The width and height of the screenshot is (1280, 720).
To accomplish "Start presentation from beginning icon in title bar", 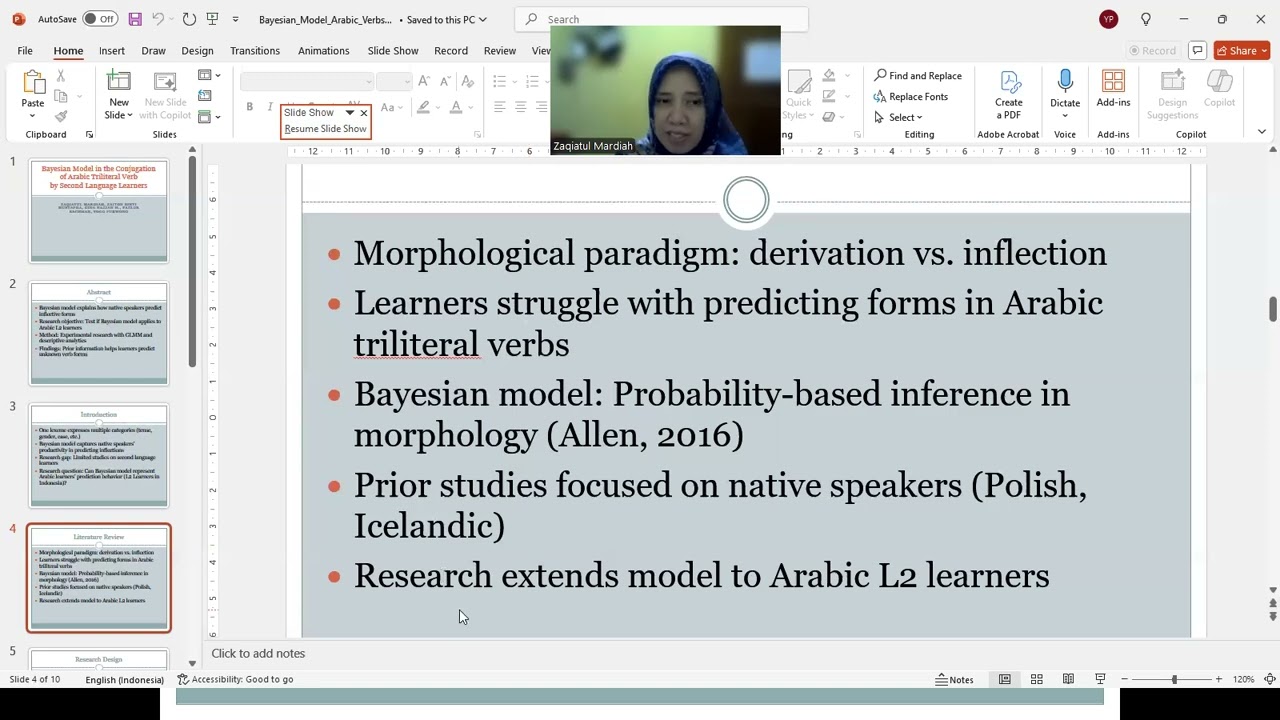I will [212, 19].
